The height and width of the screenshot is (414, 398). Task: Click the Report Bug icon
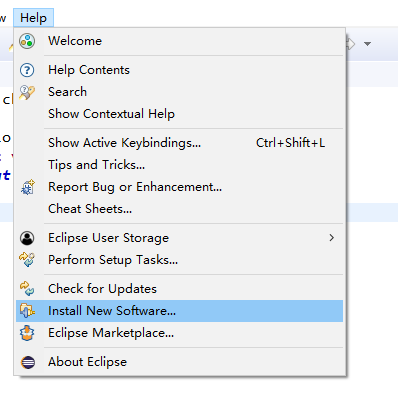coord(28,187)
